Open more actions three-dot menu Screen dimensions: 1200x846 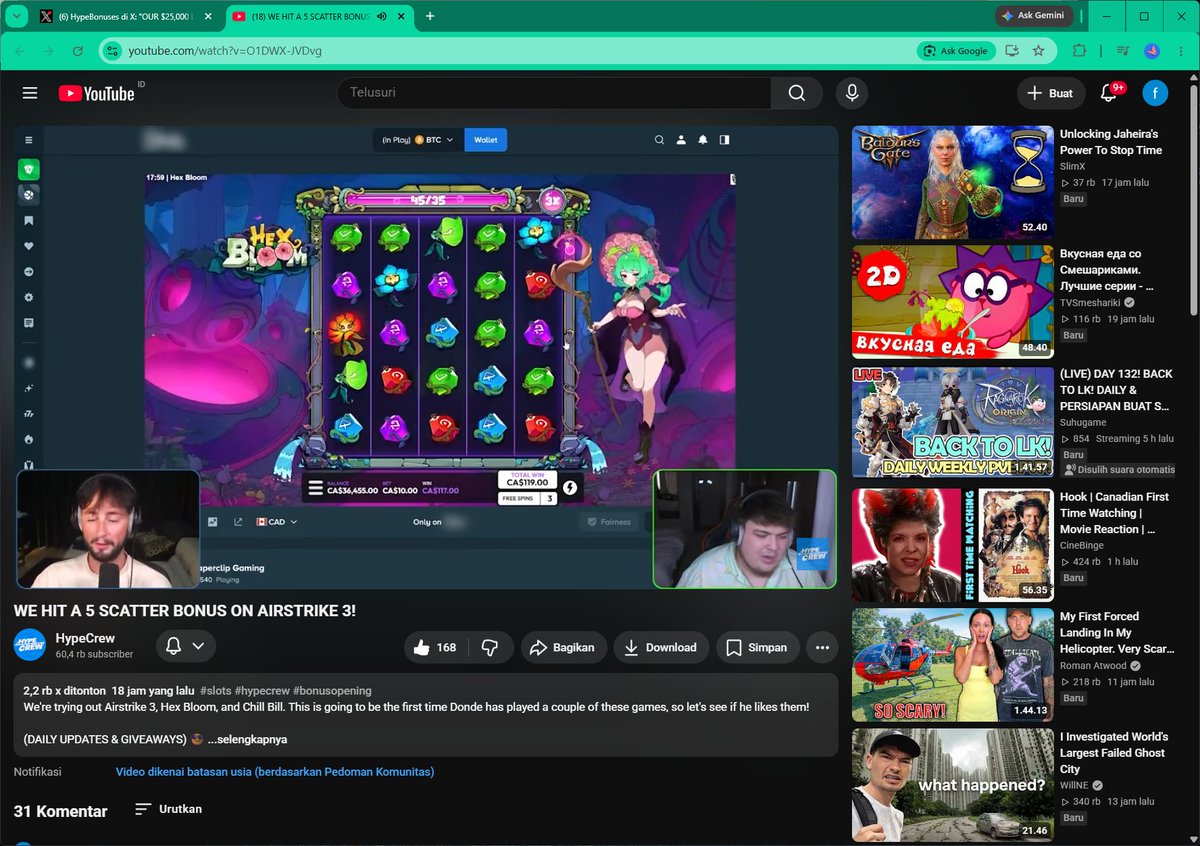tap(822, 647)
